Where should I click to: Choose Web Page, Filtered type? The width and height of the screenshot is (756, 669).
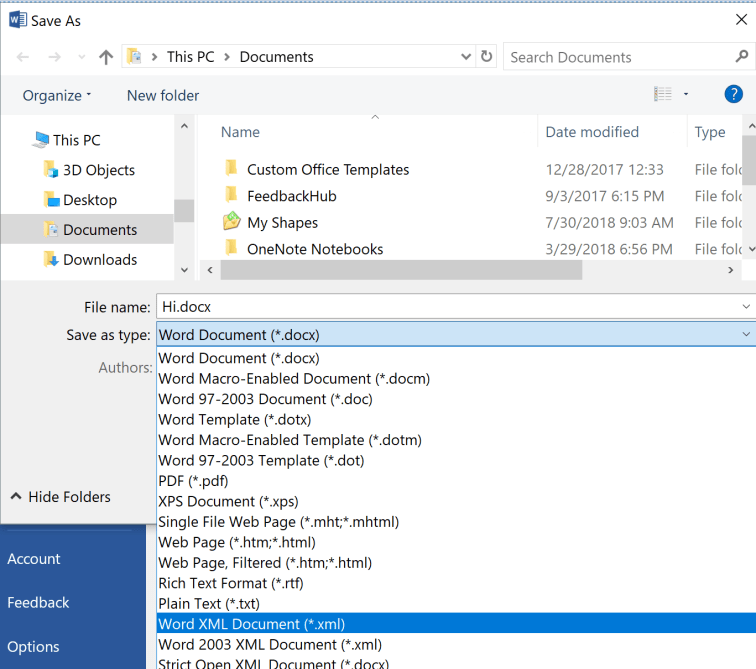pos(456,563)
